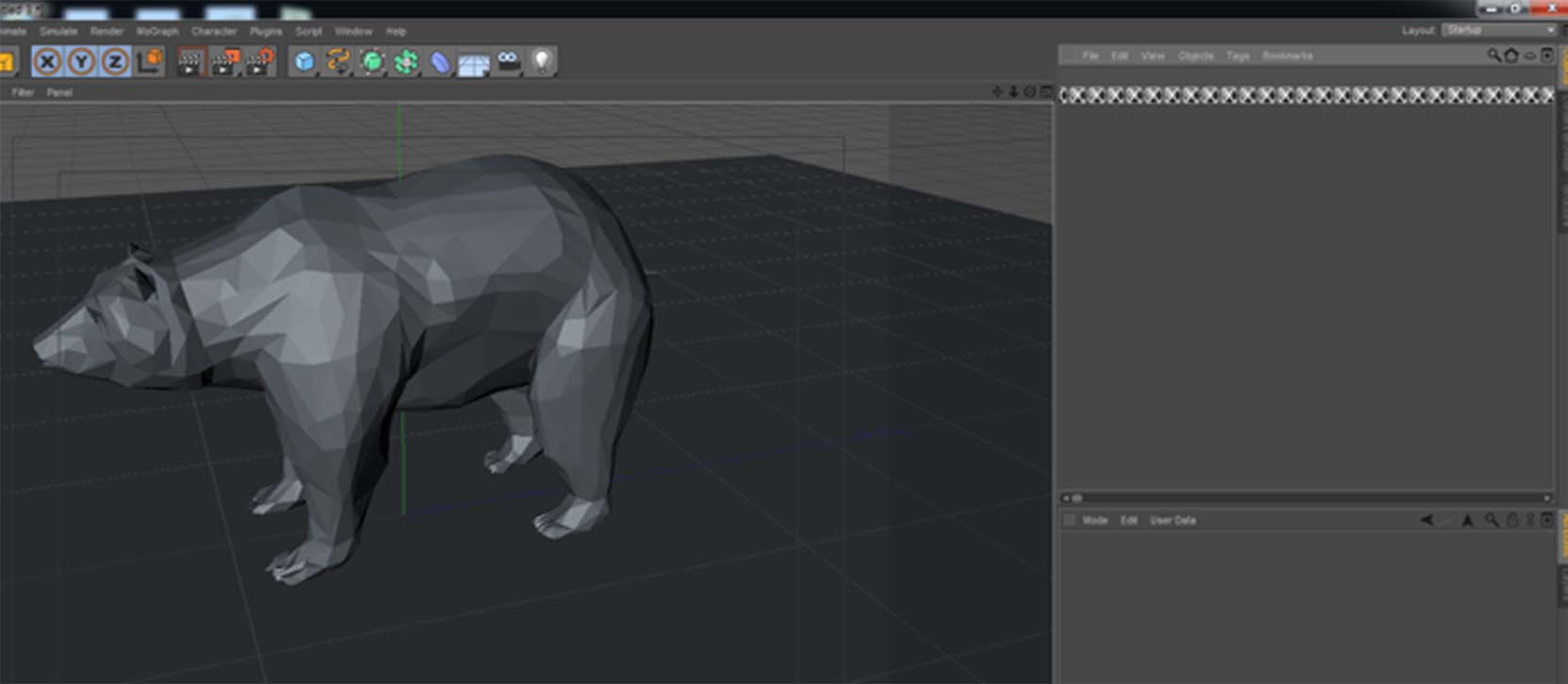Click Object Manager home path icon
Image resolution: width=1568 pixels, height=684 pixels.
click(1511, 56)
